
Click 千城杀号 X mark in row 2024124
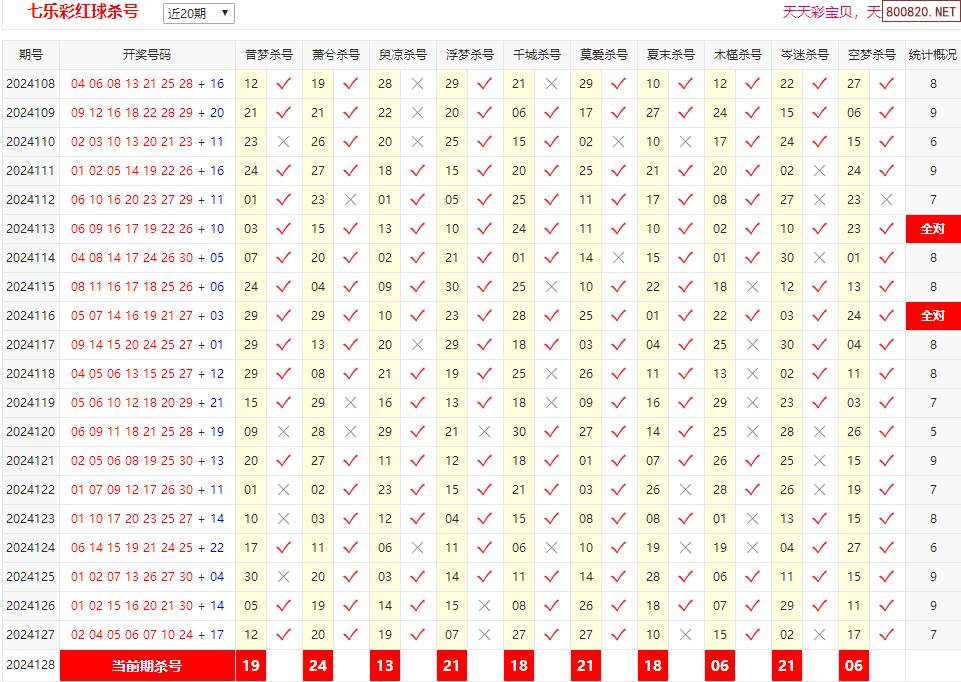click(x=552, y=548)
